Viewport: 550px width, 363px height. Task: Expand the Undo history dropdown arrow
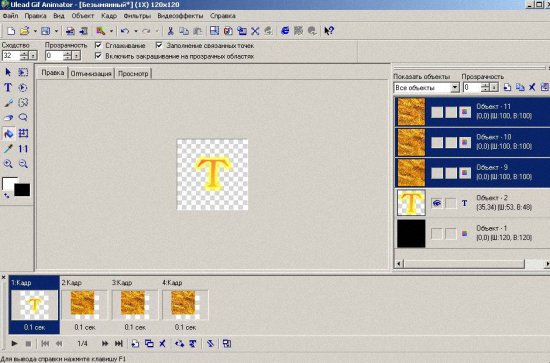click(135, 31)
